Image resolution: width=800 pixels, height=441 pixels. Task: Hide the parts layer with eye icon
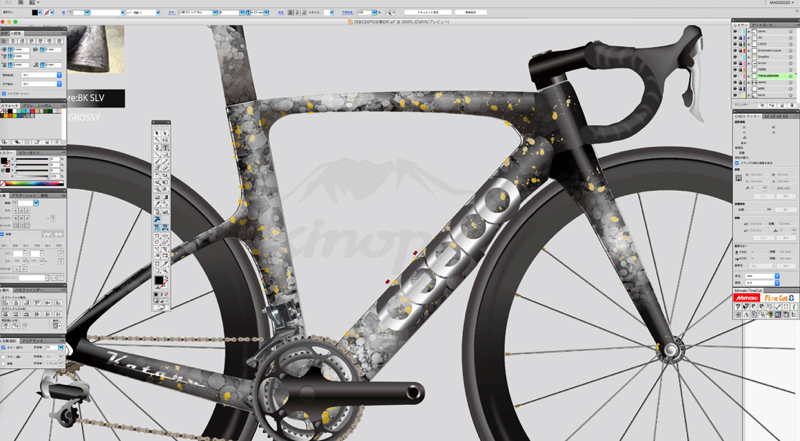[735, 31]
